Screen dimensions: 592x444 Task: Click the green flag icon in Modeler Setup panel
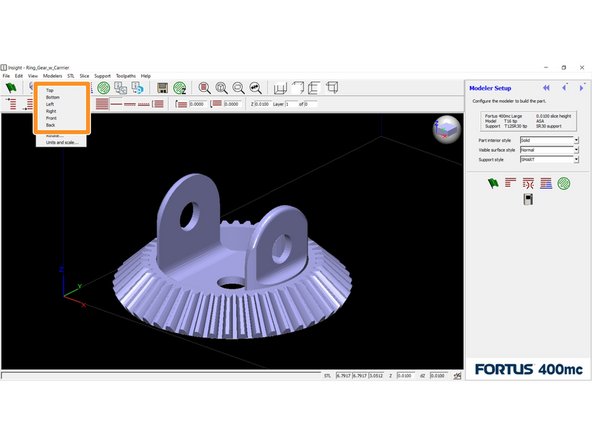pyautogui.click(x=493, y=183)
